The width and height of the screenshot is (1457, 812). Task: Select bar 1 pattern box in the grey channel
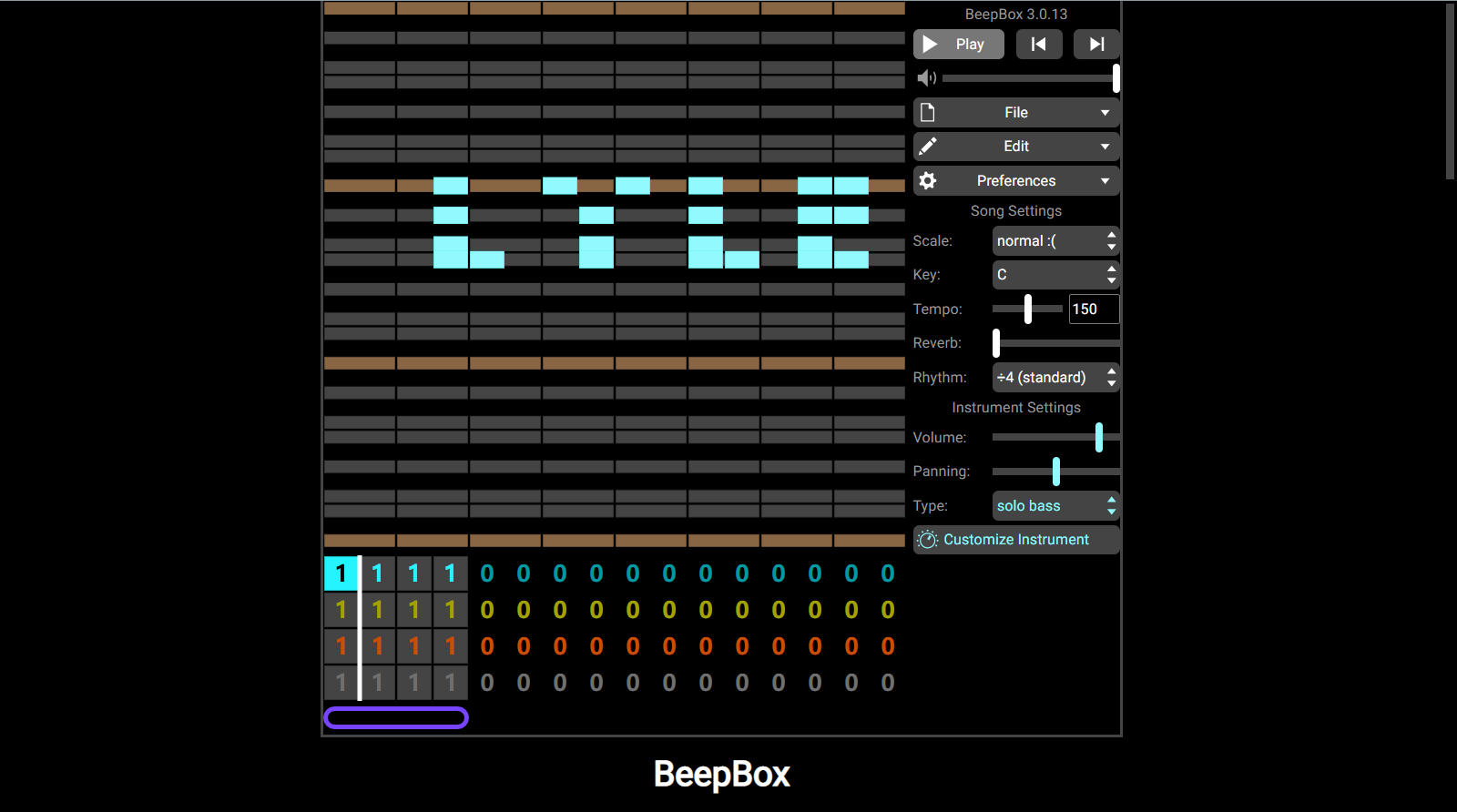pos(341,683)
